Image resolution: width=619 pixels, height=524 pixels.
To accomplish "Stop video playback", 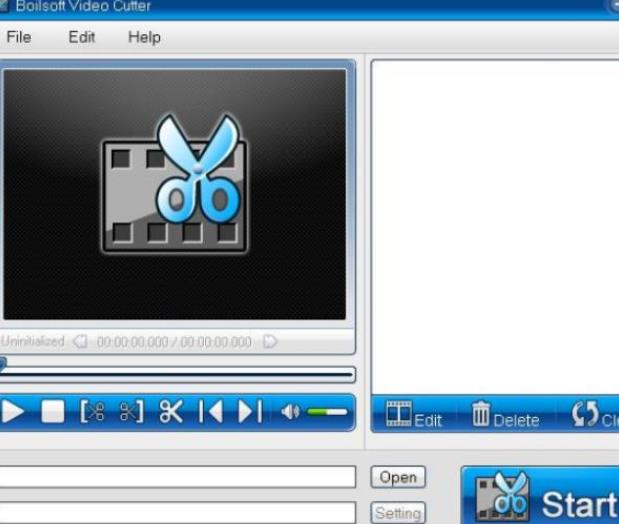I will point(52,411).
